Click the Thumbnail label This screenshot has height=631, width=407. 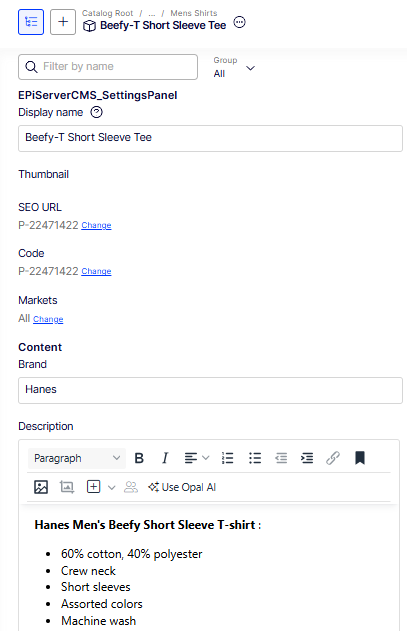pyautogui.click(x=43, y=174)
